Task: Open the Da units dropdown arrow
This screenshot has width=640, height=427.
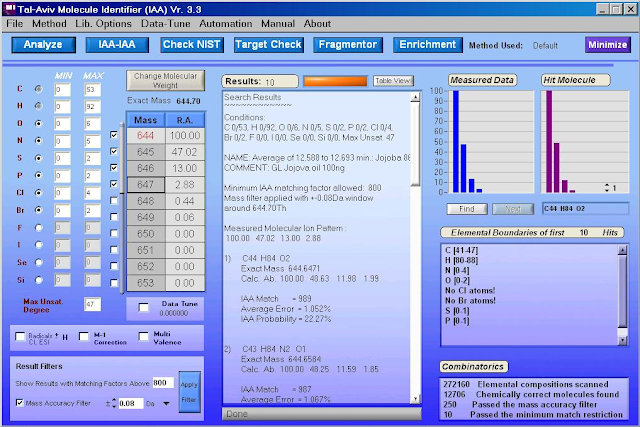Action: [166, 404]
